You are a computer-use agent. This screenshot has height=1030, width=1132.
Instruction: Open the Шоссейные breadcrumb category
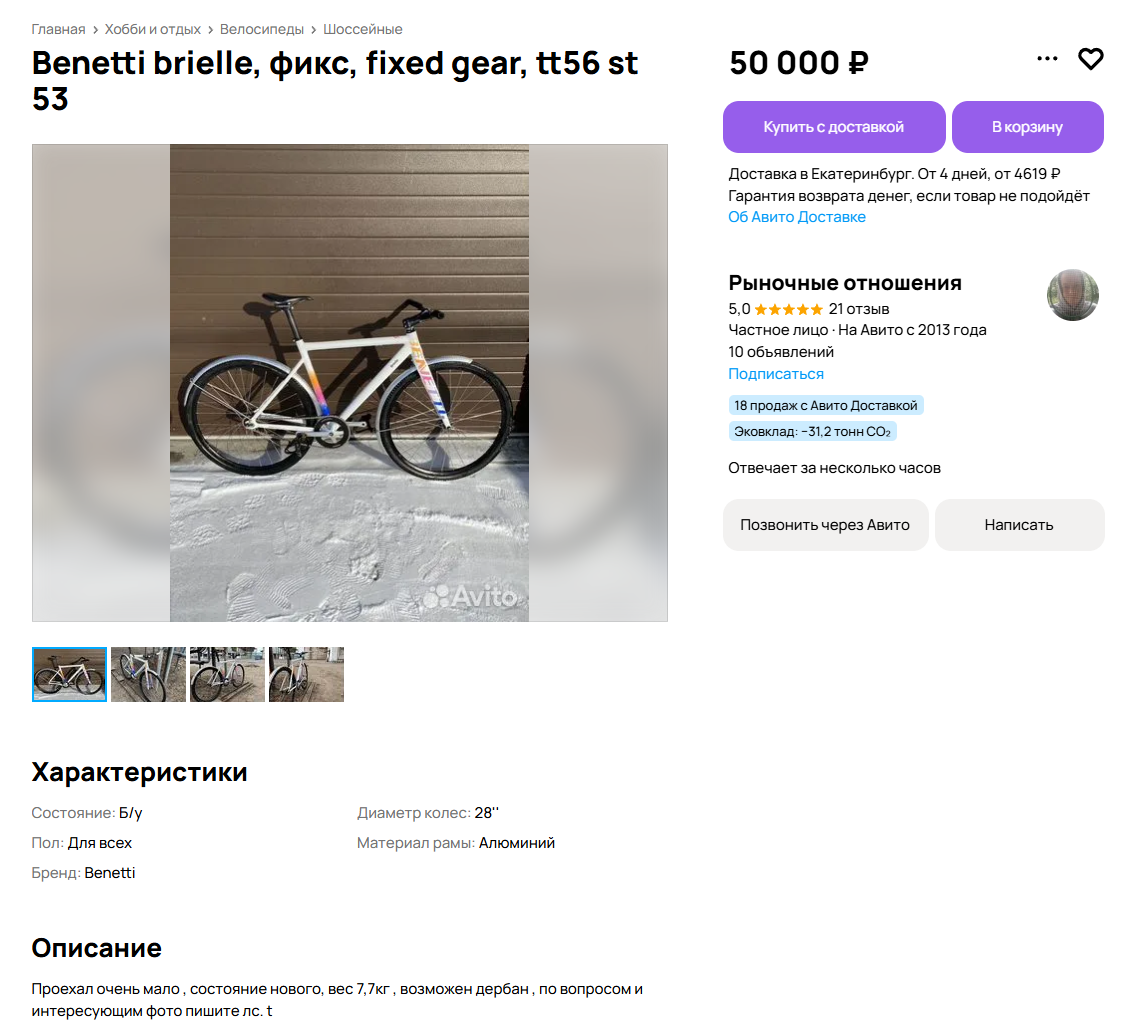click(x=362, y=30)
